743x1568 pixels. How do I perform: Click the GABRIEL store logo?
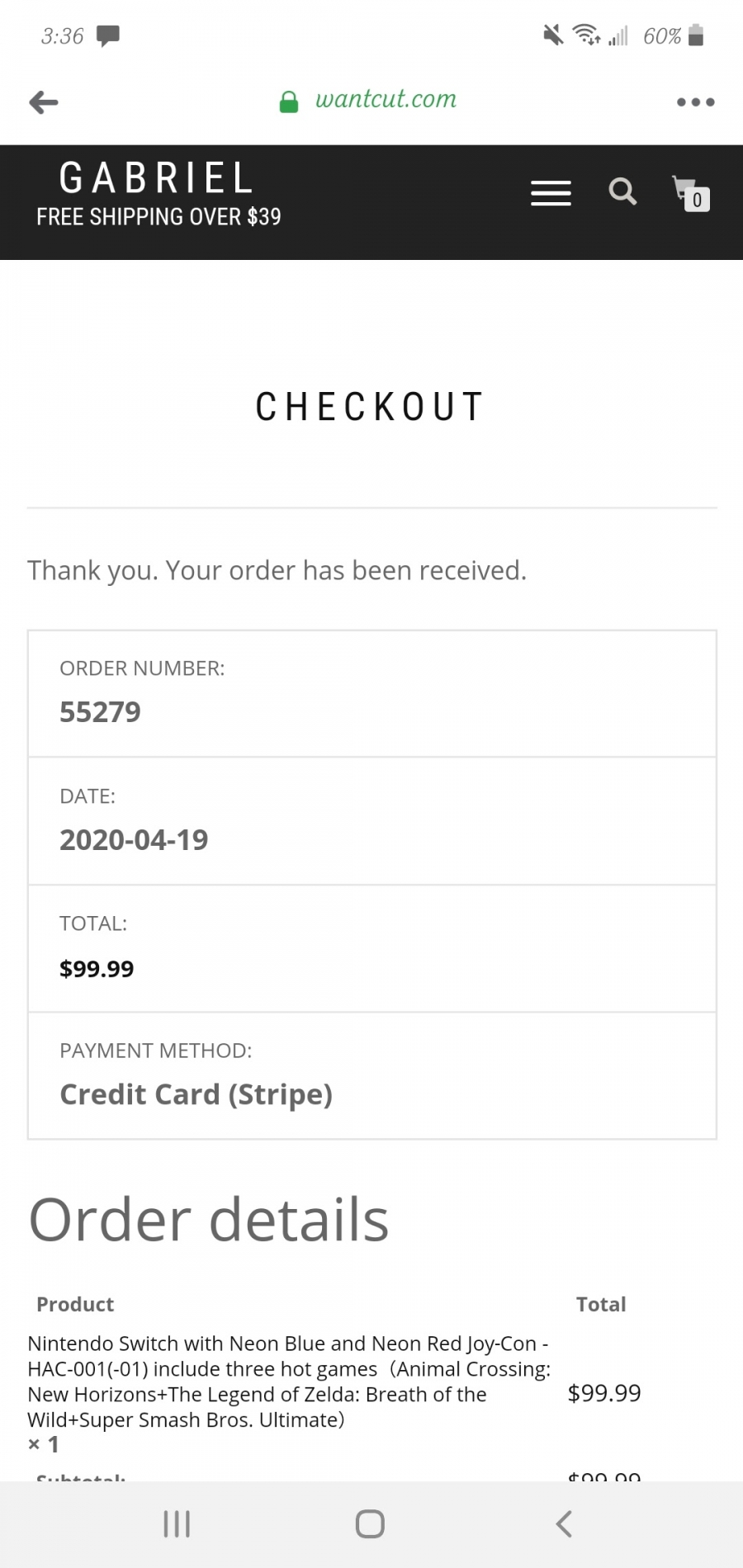tap(157, 177)
